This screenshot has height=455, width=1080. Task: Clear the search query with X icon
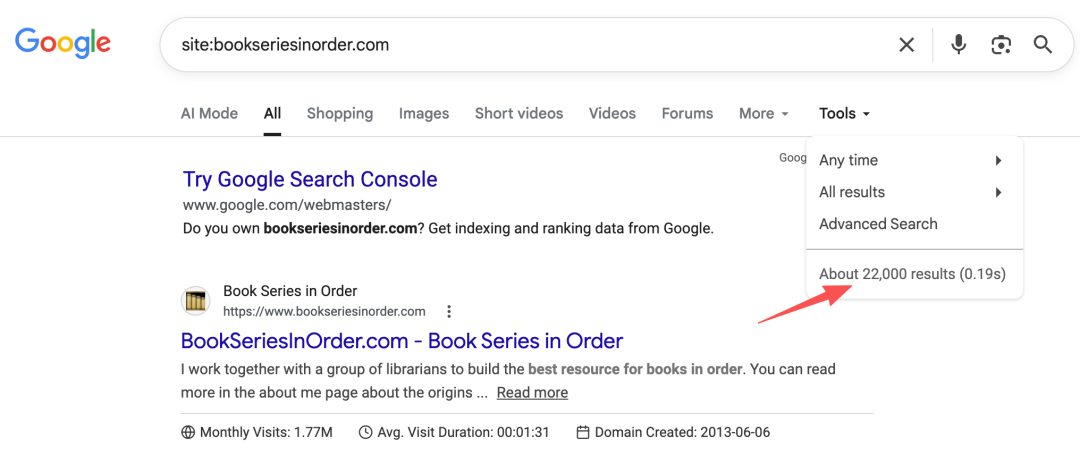click(x=906, y=45)
